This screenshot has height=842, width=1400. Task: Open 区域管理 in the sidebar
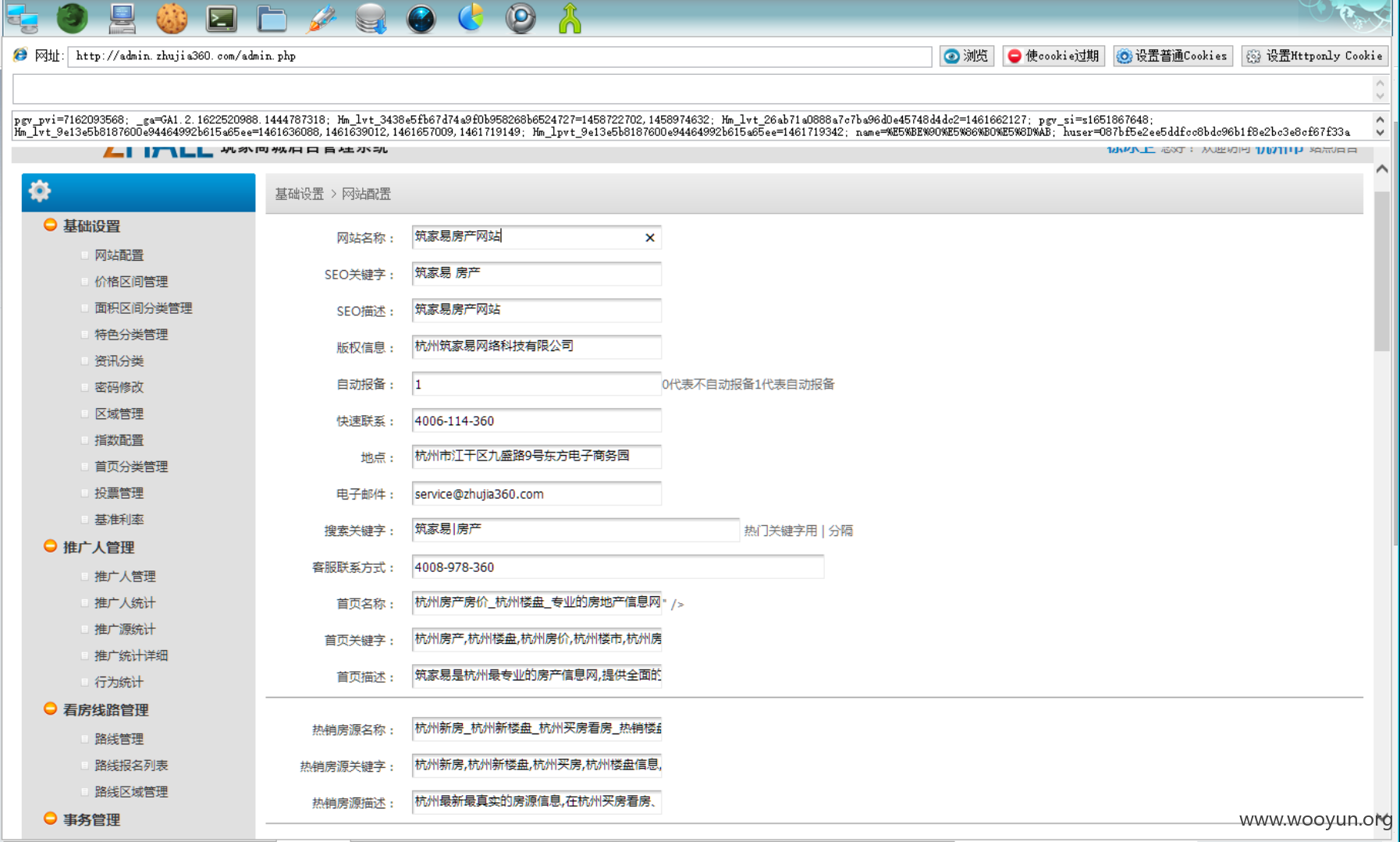click(x=119, y=414)
